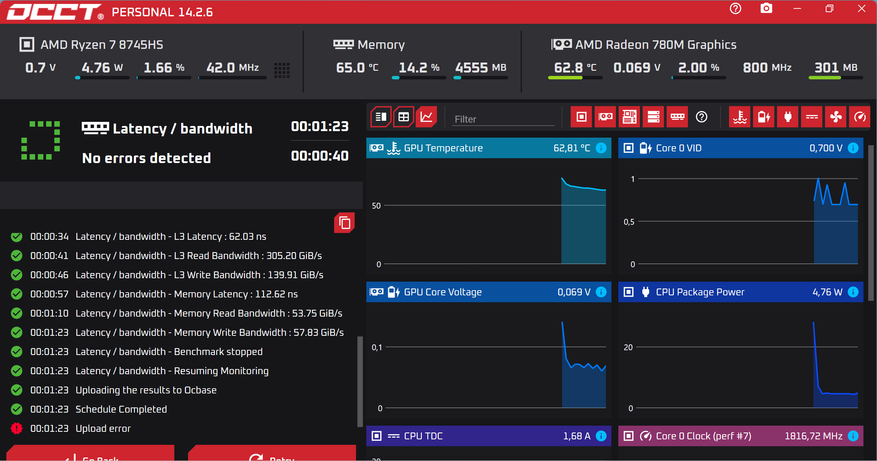
Task: Toggle the memory sensor filter
Action: pos(677,117)
